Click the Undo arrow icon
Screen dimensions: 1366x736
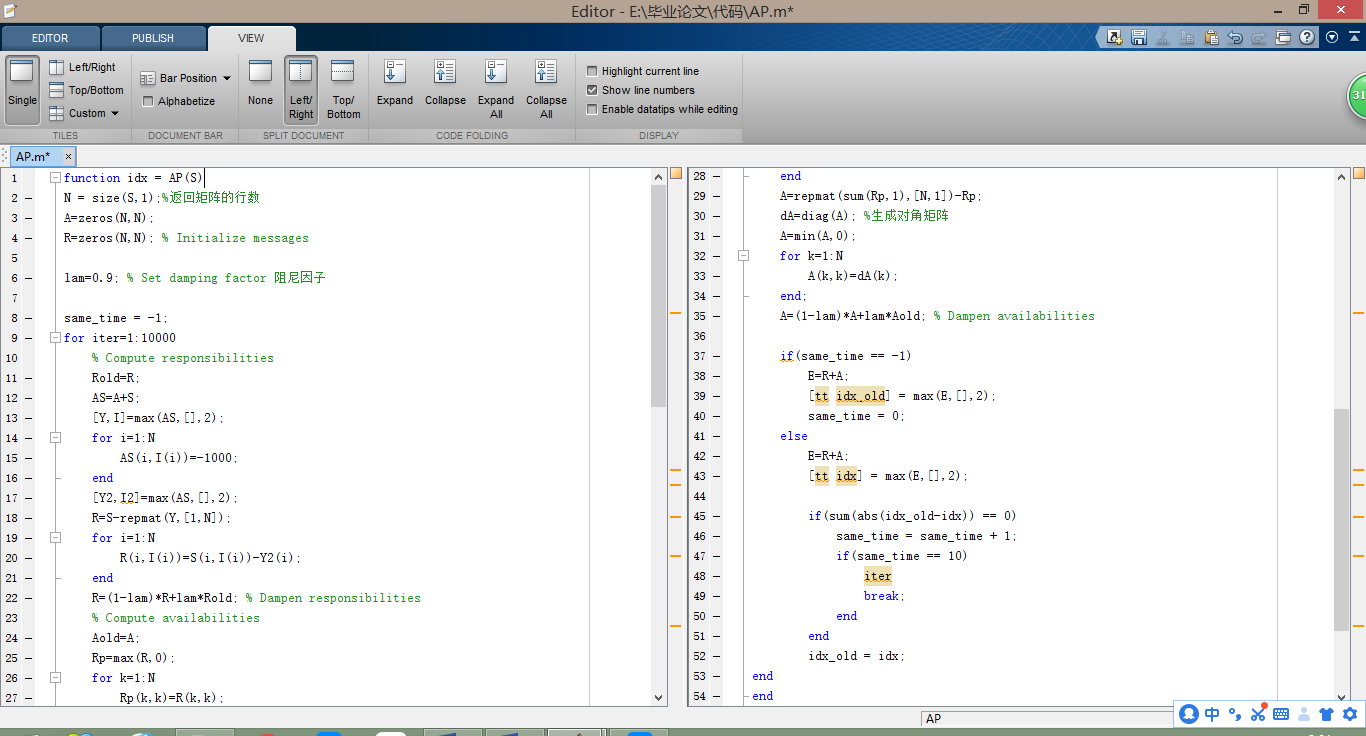[1235, 38]
